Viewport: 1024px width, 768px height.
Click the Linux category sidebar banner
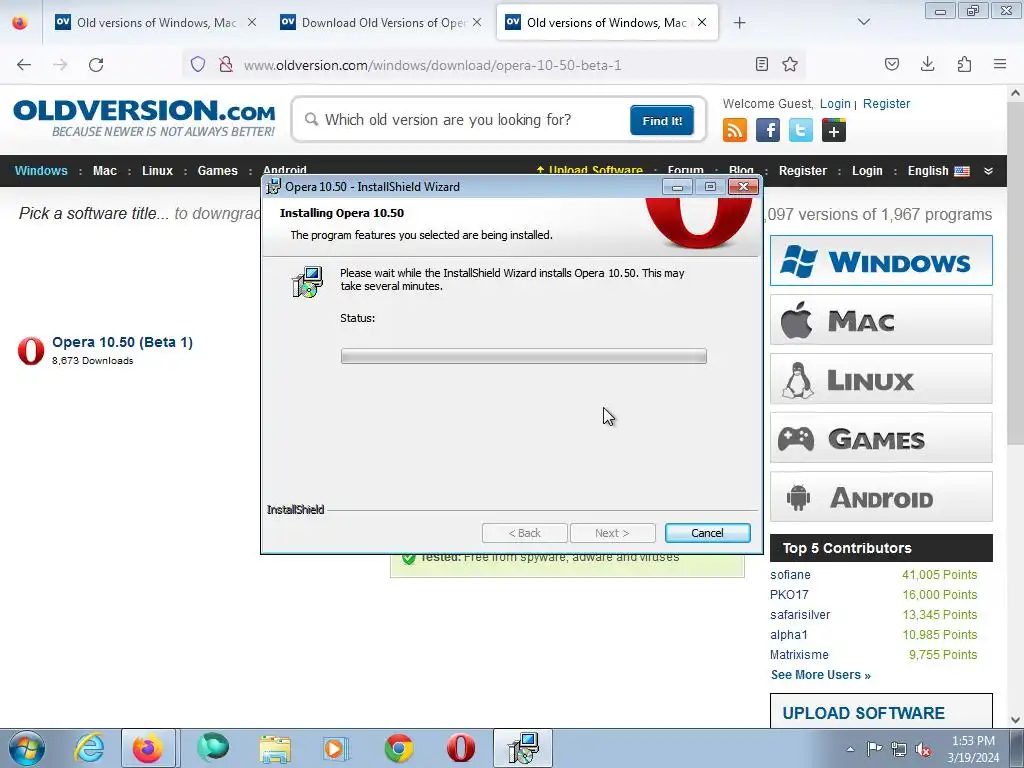tap(881, 379)
